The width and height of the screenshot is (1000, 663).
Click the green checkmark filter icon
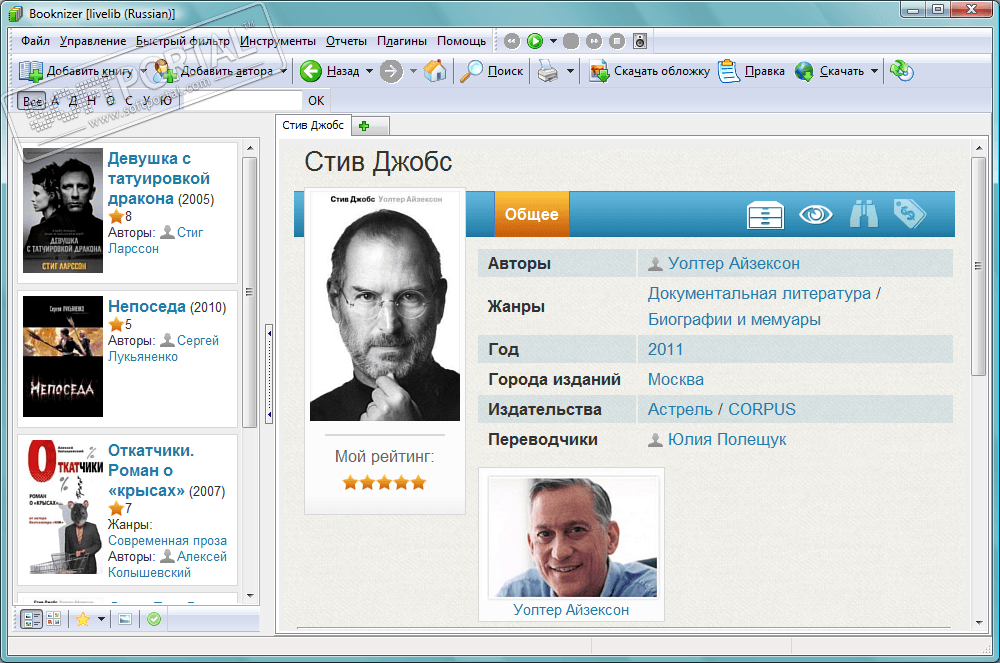154,619
